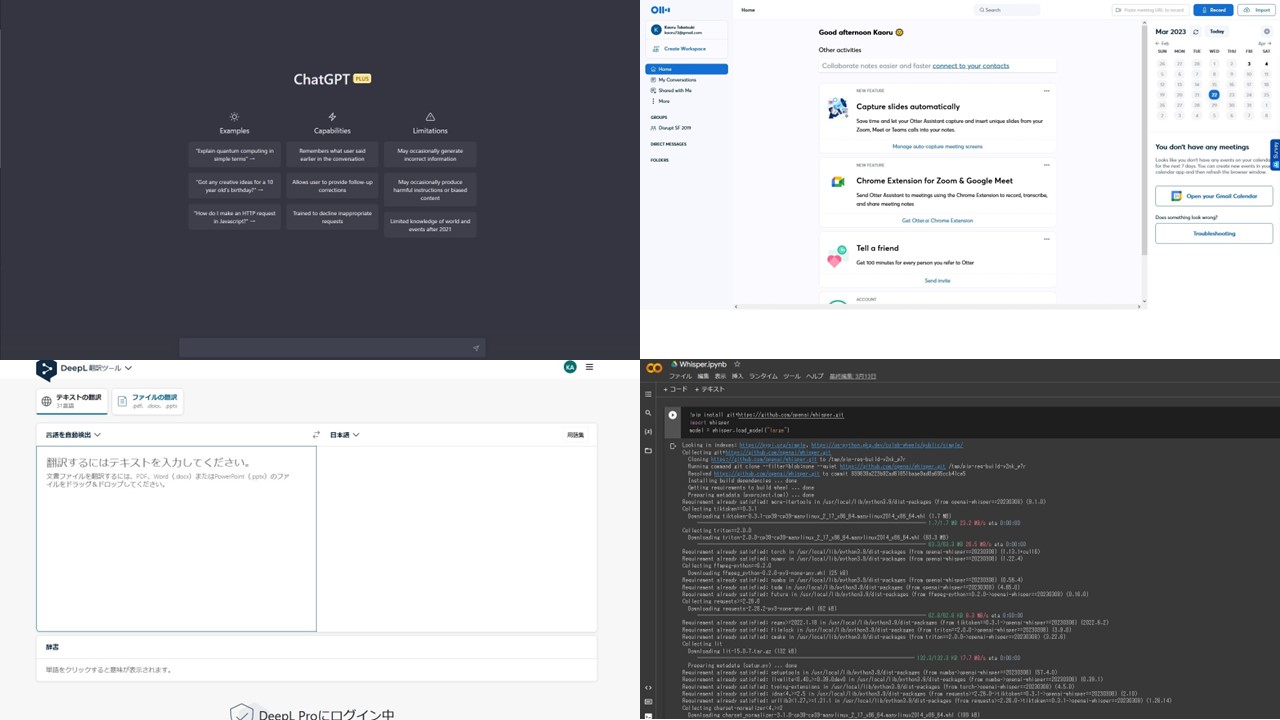Click DeepL source text input area
The width and height of the screenshot is (1280, 720).
point(177,538)
